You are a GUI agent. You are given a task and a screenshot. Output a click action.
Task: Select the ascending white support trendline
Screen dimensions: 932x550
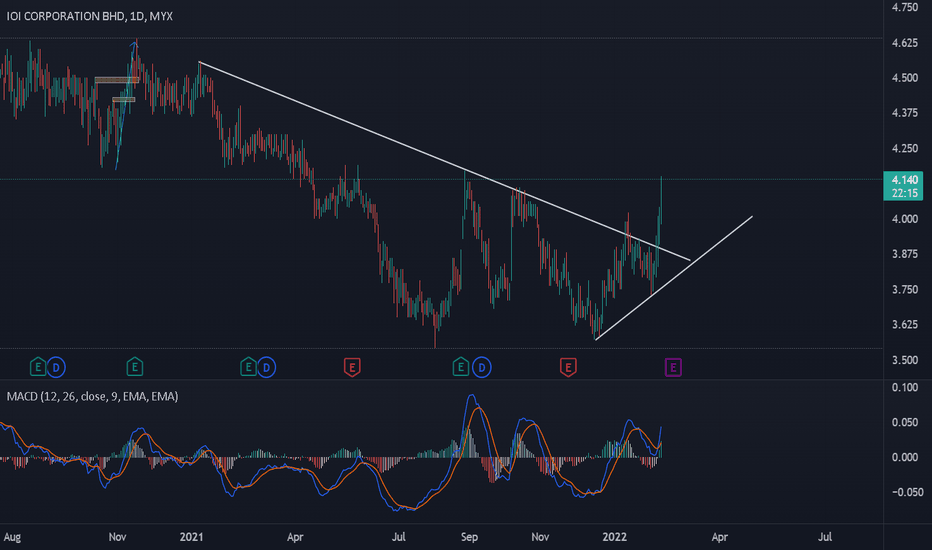point(674,278)
